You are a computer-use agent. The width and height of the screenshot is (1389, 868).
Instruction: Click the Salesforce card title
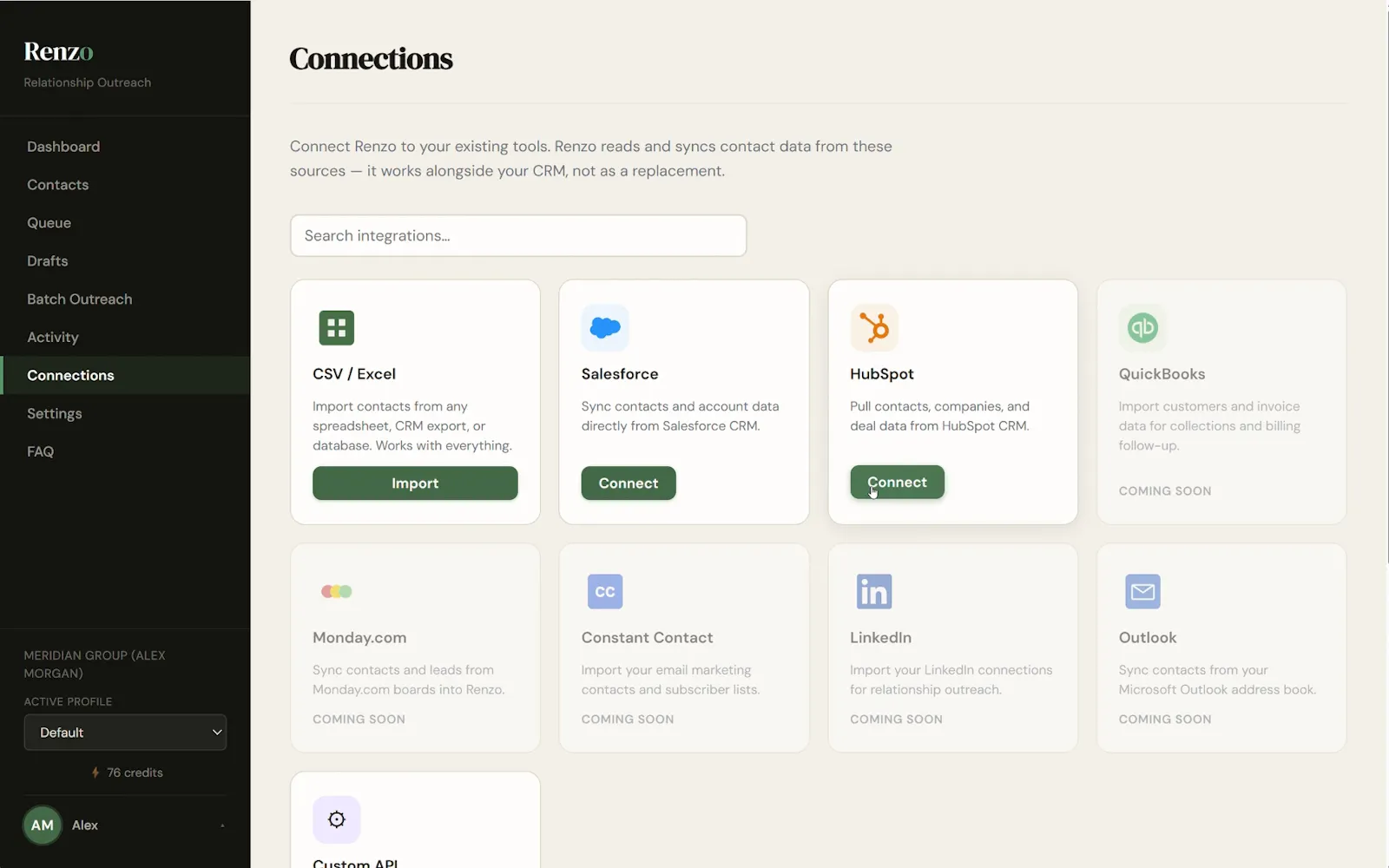click(x=620, y=374)
